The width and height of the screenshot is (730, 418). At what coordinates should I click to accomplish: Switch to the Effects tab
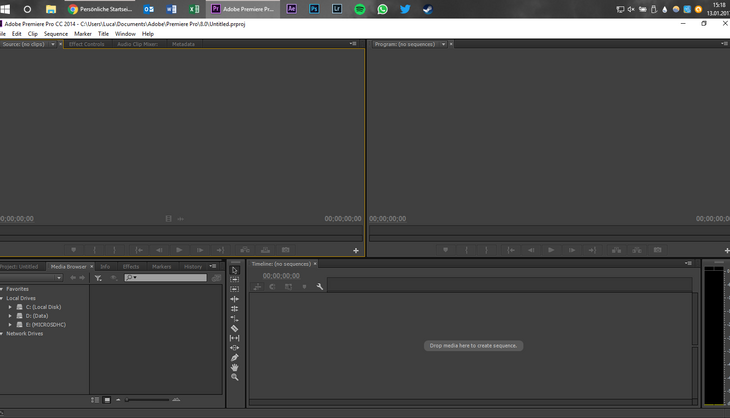pos(131,267)
